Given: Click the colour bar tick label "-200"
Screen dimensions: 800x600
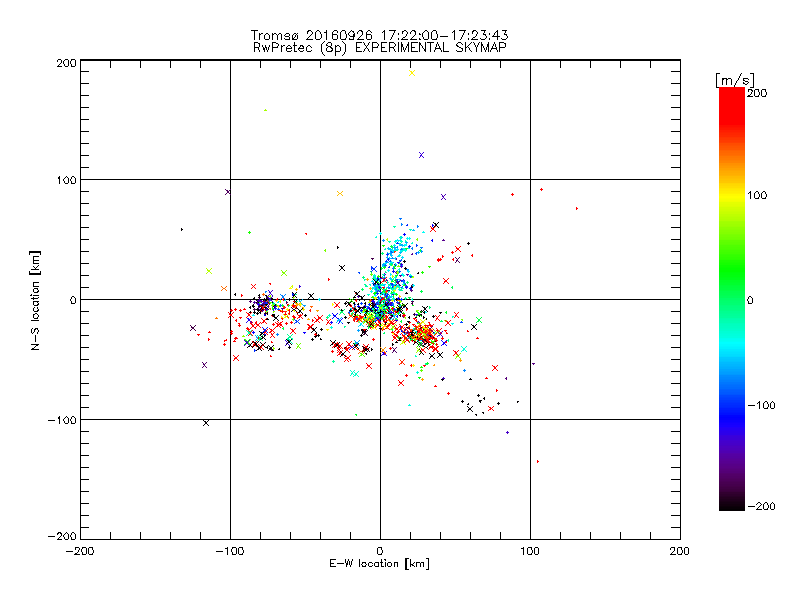Looking at the screenshot, I should point(761,506).
